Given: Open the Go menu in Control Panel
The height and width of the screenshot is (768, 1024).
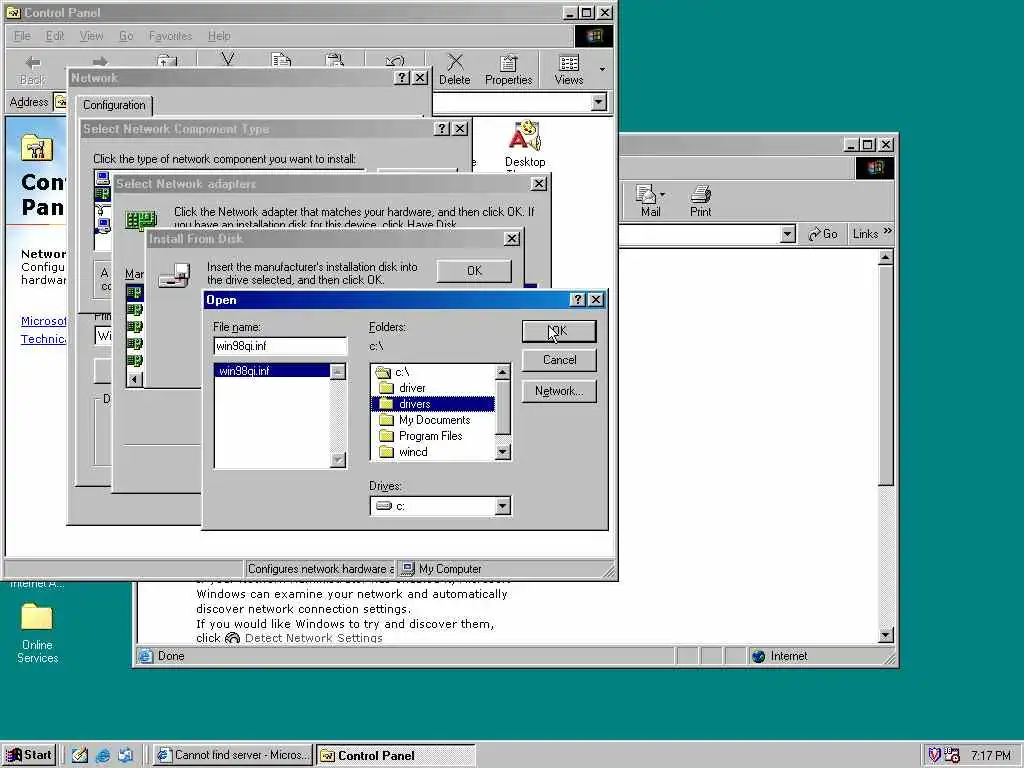Looking at the screenshot, I should point(126,36).
